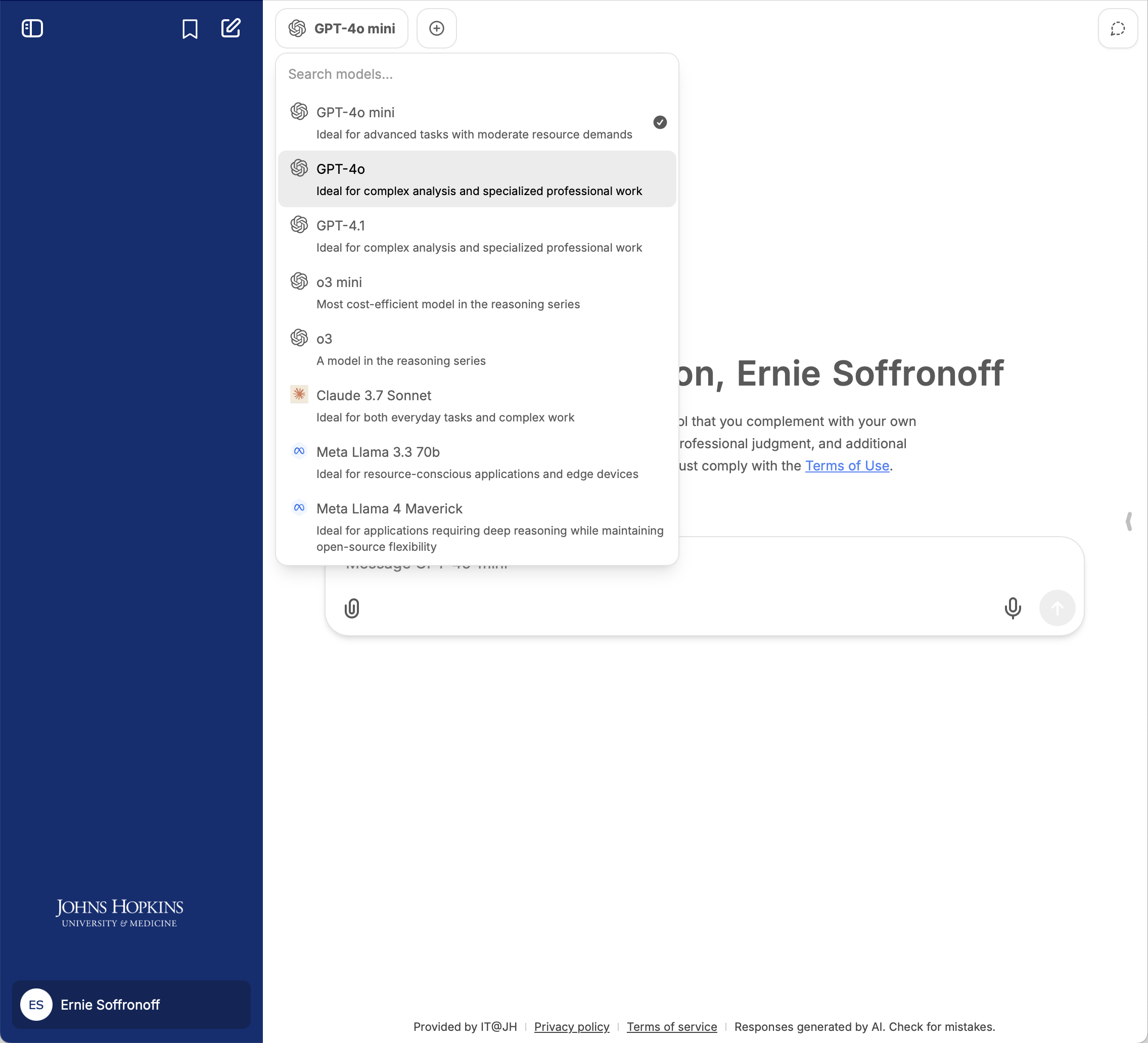This screenshot has height=1043, width=1148.
Task: Toggle the sidebar panel icon
Action: 32,28
